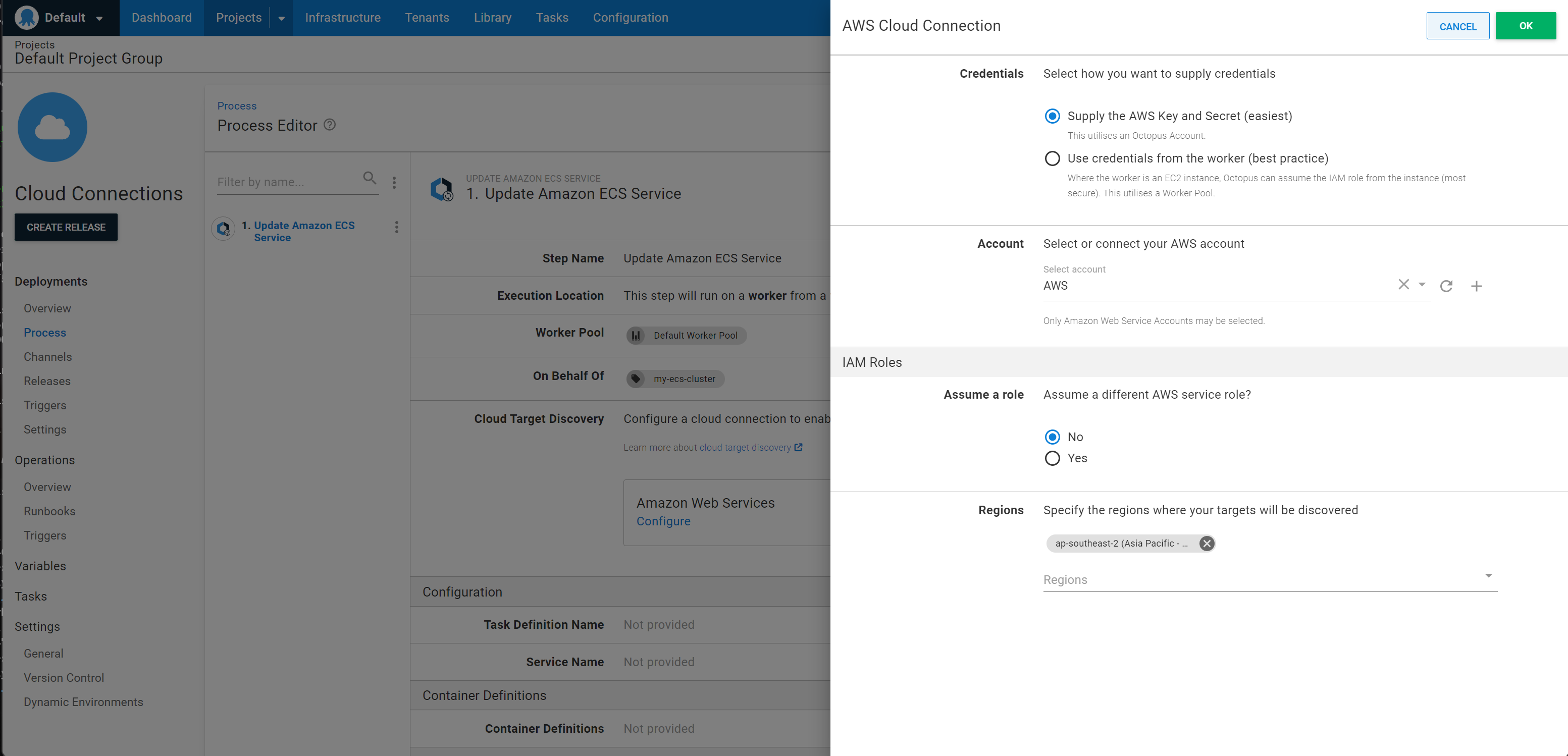The width and height of the screenshot is (1568, 756).
Task: Open the Dashboard nav item
Action: tap(162, 18)
